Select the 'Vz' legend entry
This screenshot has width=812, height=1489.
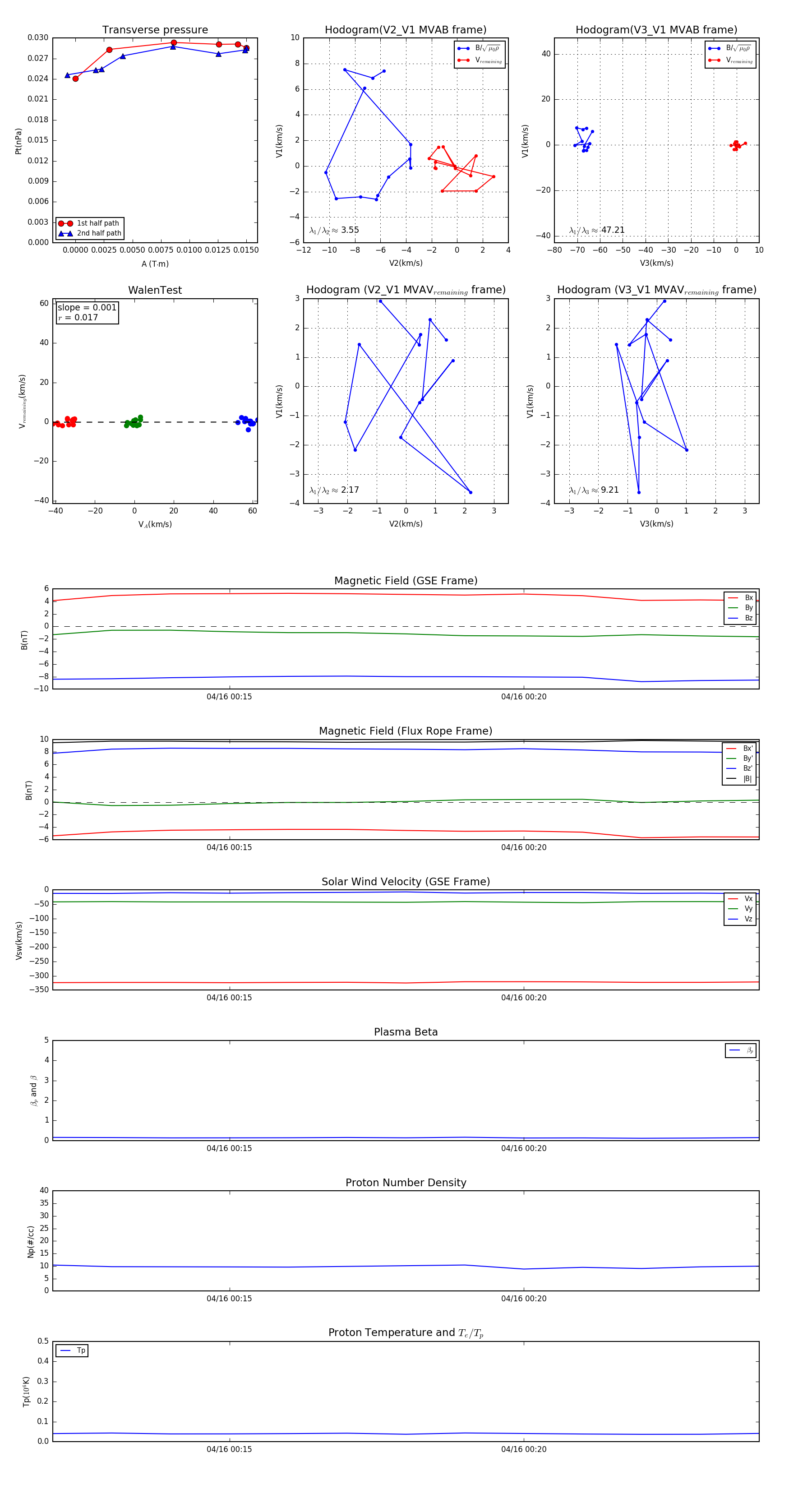741,919
